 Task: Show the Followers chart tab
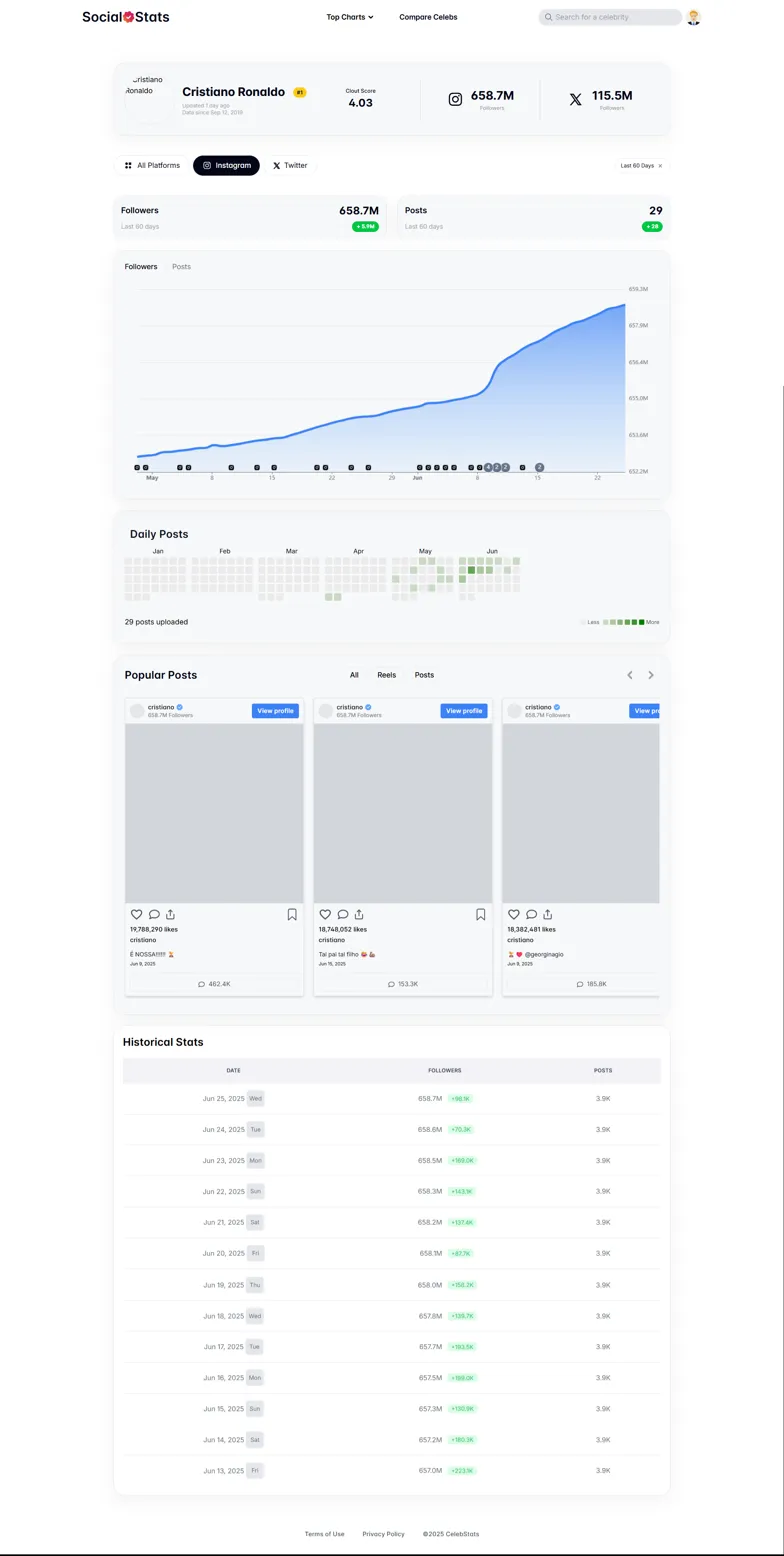[x=141, y=267]
